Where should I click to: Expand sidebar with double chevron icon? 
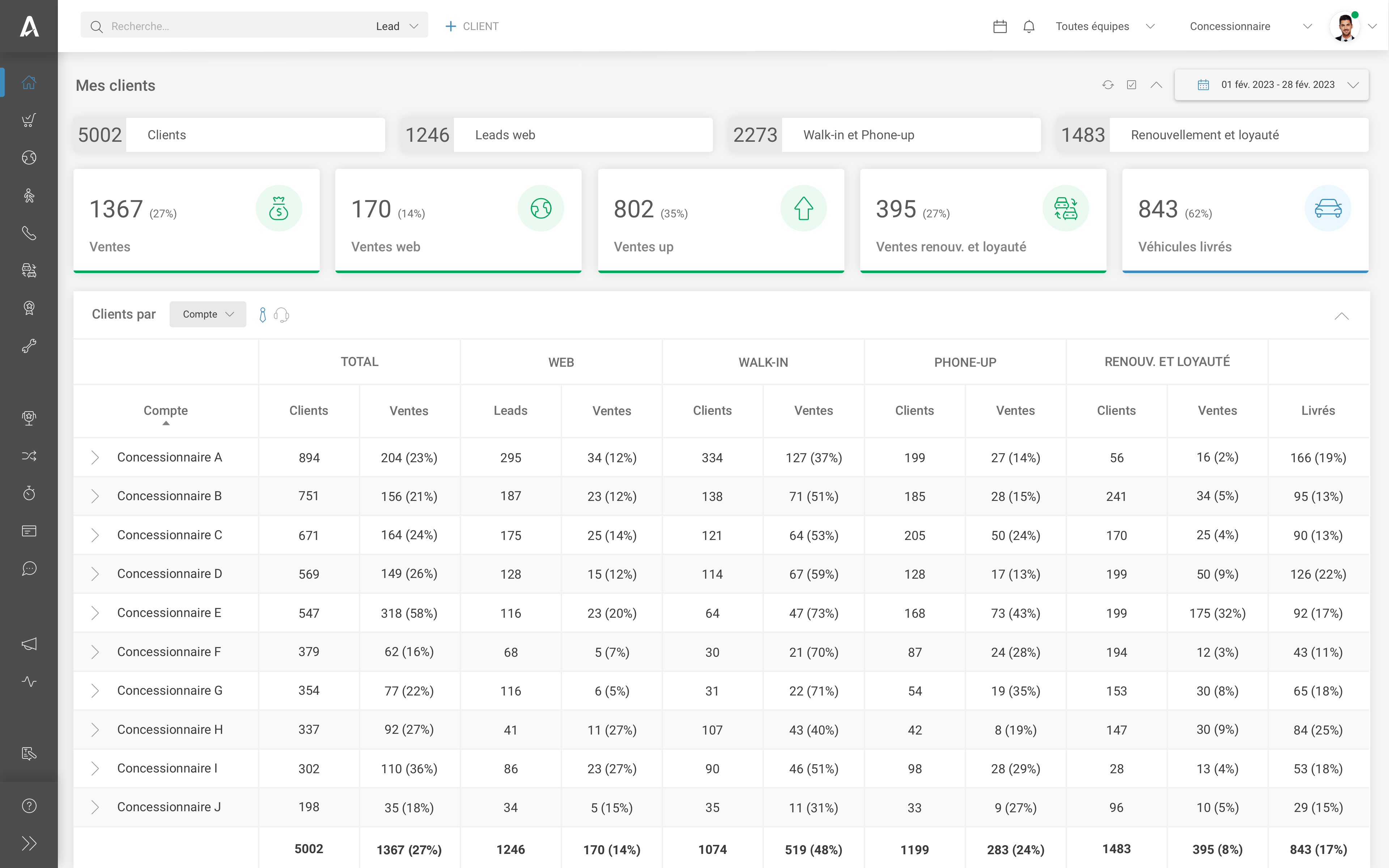click(29, 843)
